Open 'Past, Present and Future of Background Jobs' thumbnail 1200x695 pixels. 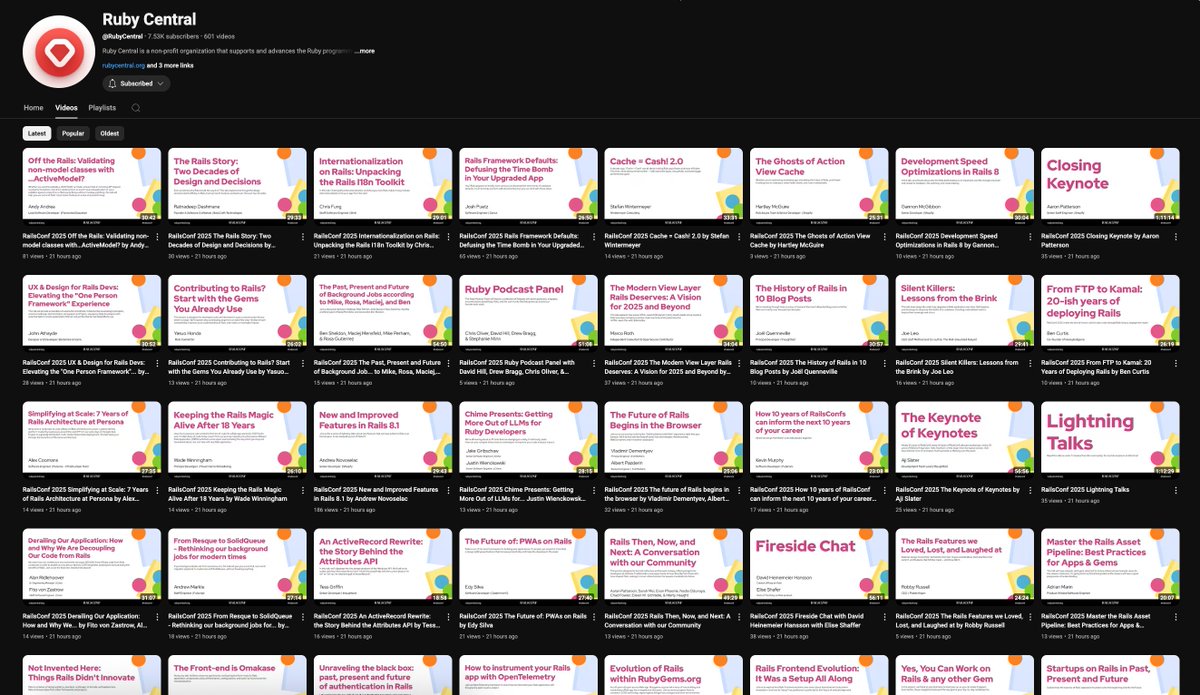pos(383,313)
